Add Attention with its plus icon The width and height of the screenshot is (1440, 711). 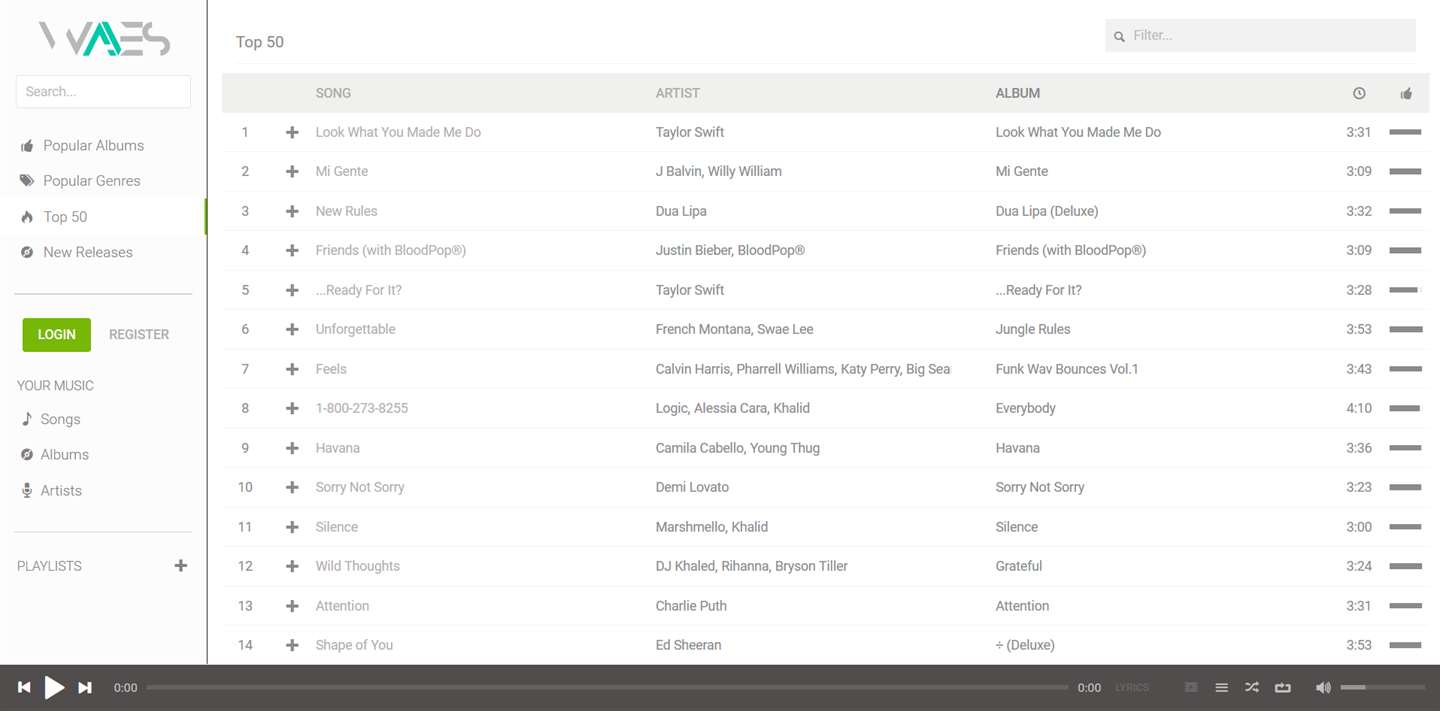[x=292, y=606]
